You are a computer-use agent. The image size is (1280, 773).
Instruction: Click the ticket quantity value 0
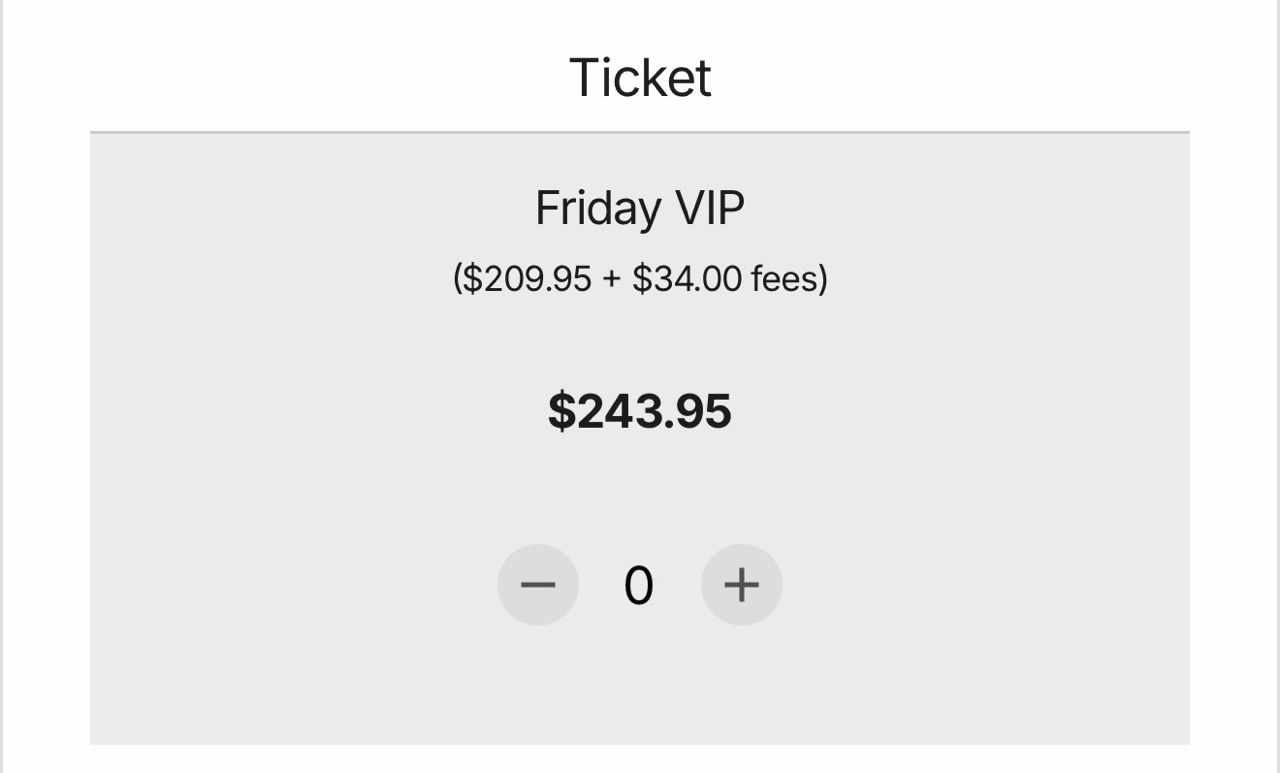pos(639,586)
